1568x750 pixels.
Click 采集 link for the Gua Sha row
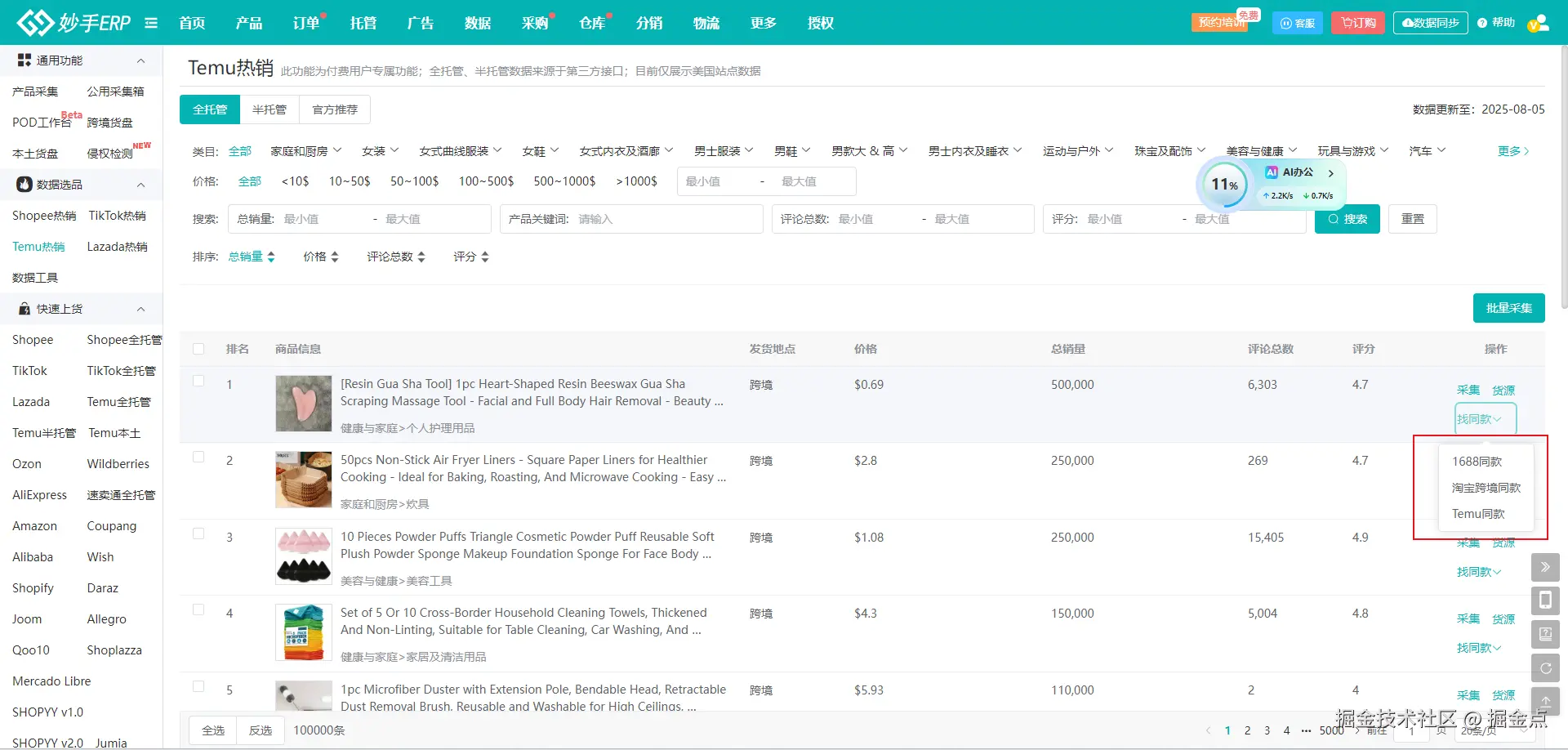click(x=1468, y=391)
